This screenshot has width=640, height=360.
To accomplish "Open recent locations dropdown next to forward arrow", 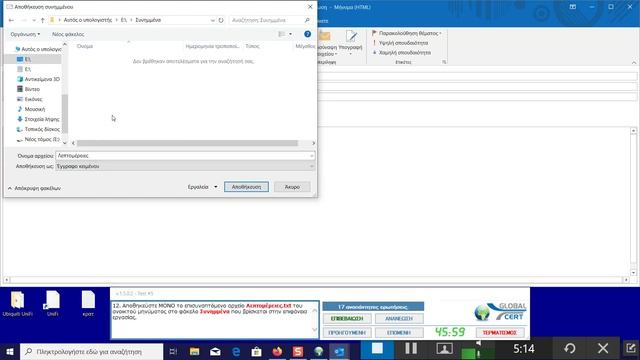I will [34, 20].
